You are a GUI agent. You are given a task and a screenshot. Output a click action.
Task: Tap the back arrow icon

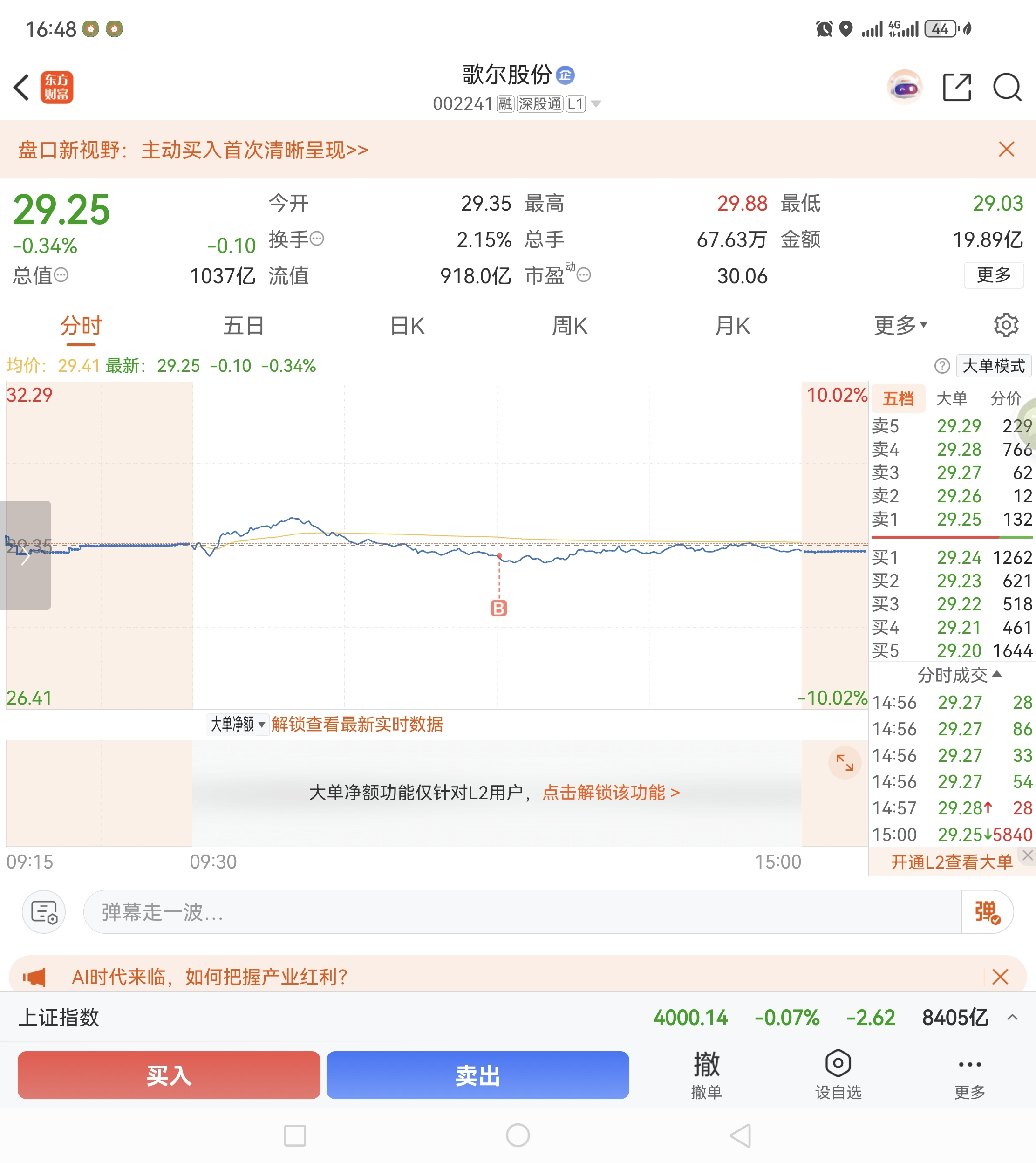click(x=21, y=87)
